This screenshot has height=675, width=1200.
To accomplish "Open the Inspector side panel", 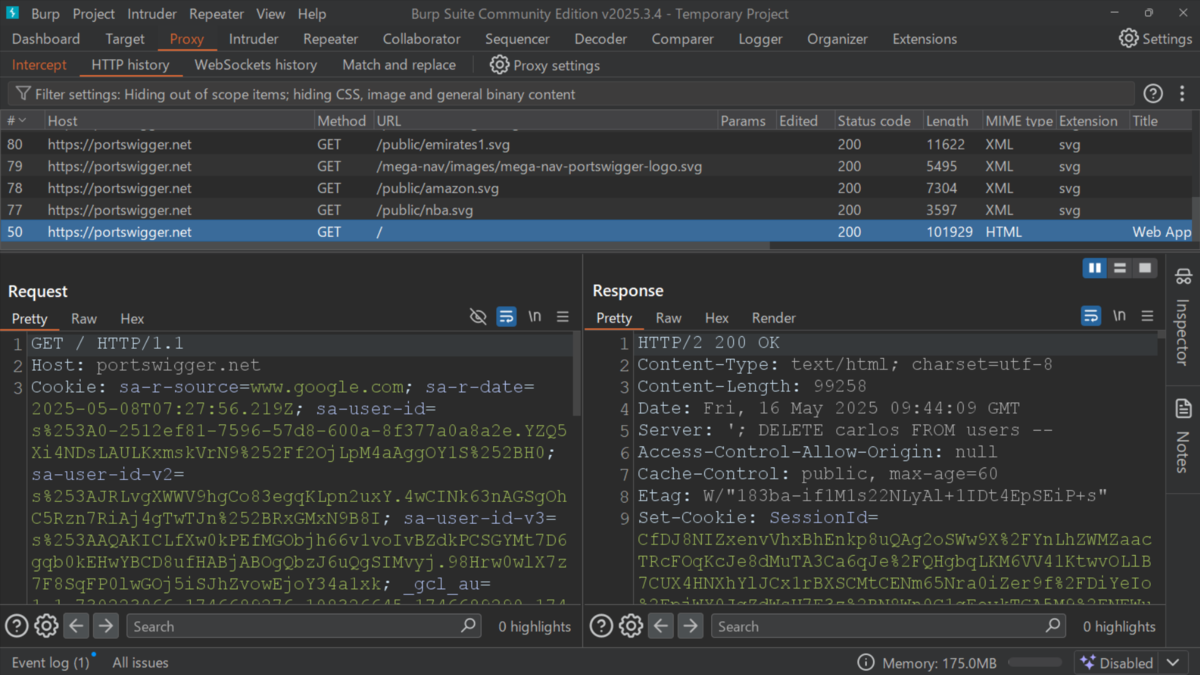I will (1183, 316).
